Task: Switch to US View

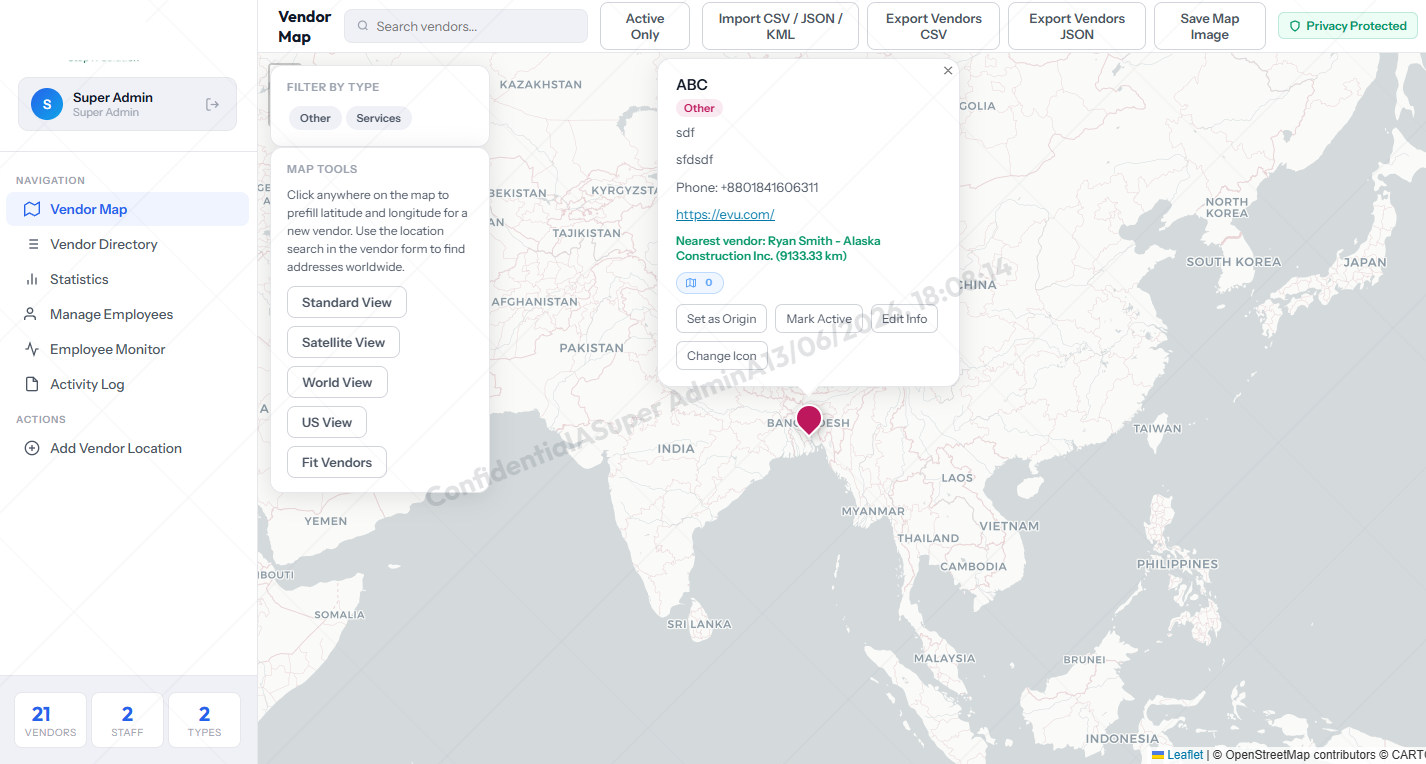Action: (x=327, y=422)
